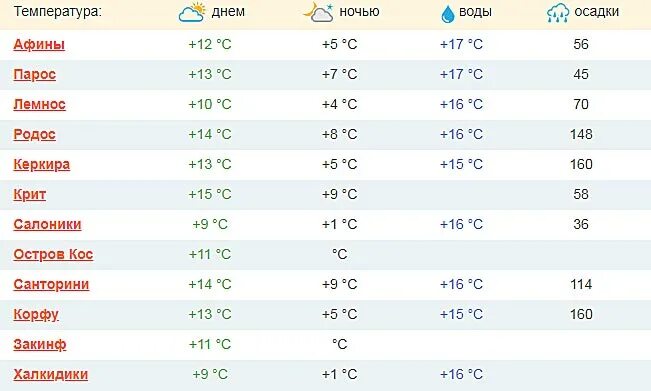This screenshot has height=391, width=651.
Task: Open the Корфу link
Action: click(36, 315)
